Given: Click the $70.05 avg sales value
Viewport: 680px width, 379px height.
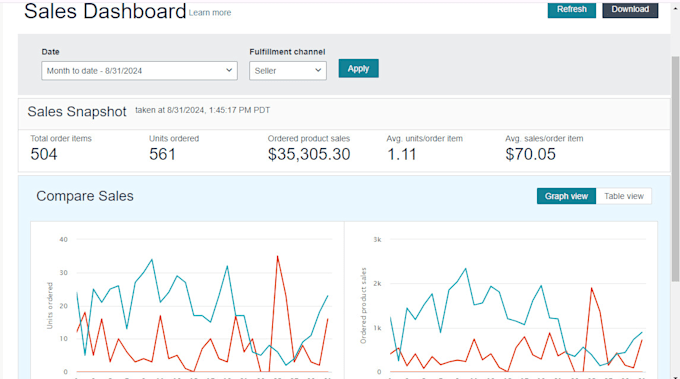Looking at the screenshot, I should coord(530,154).
